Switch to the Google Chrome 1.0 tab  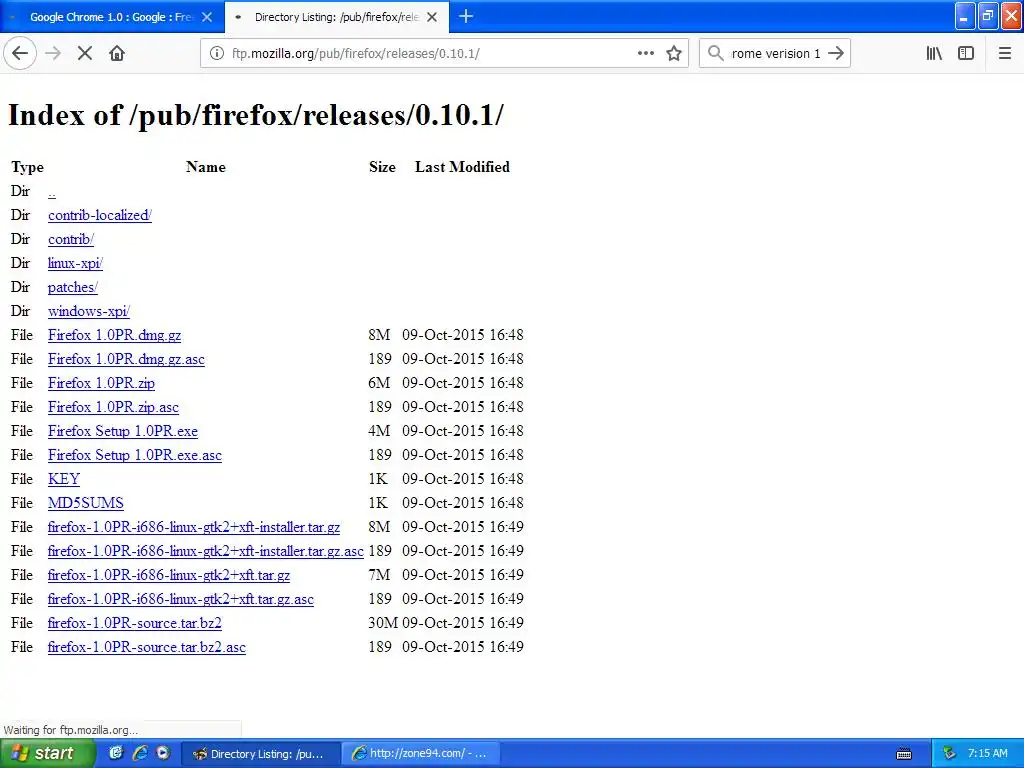(112, 17)
